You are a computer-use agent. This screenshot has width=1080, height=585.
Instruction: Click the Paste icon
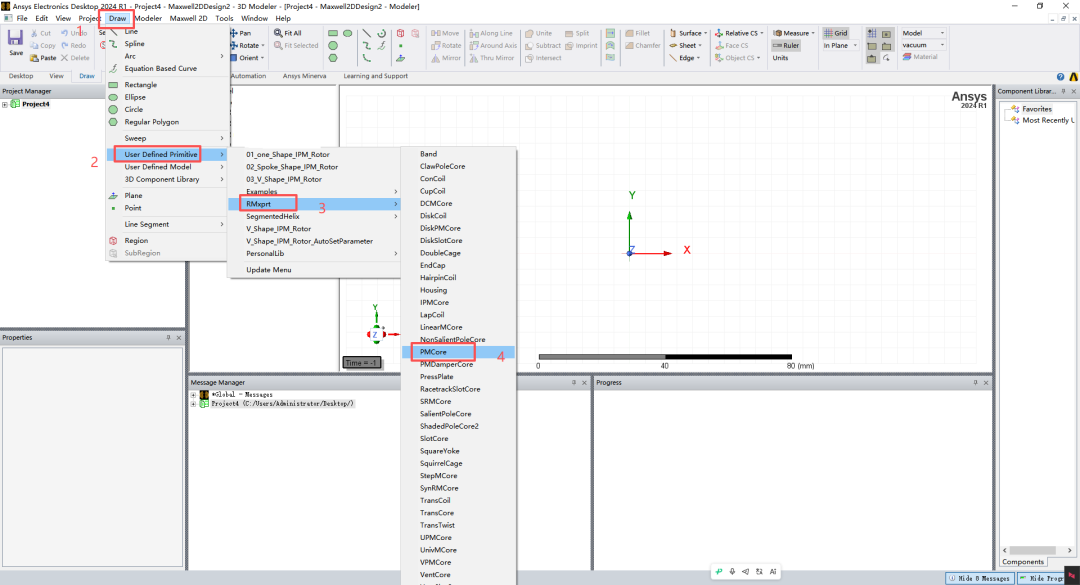pyautogui.click(x=34, y=58)
